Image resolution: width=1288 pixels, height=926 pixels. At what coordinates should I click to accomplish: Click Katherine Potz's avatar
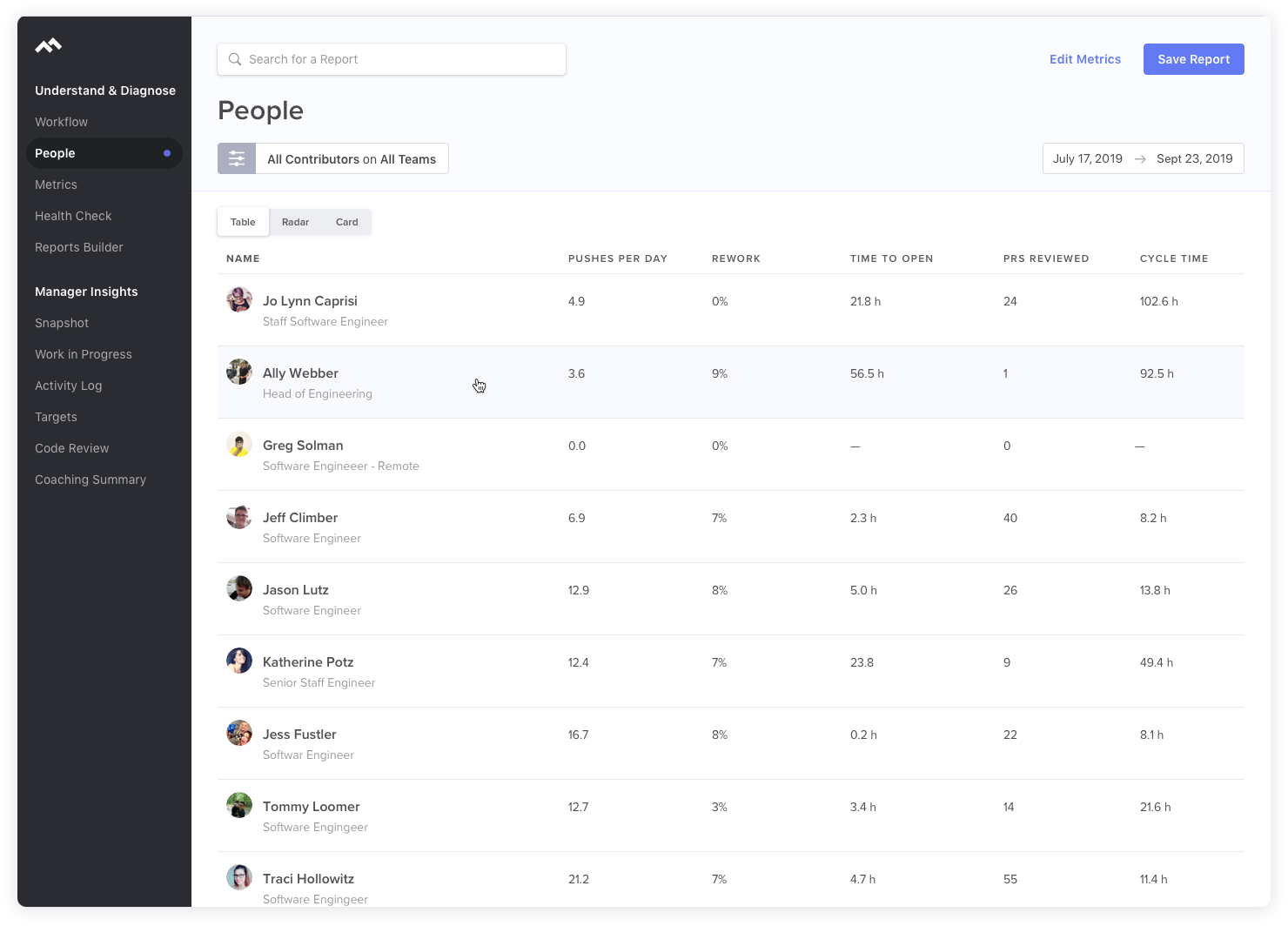tap(239, 661)
